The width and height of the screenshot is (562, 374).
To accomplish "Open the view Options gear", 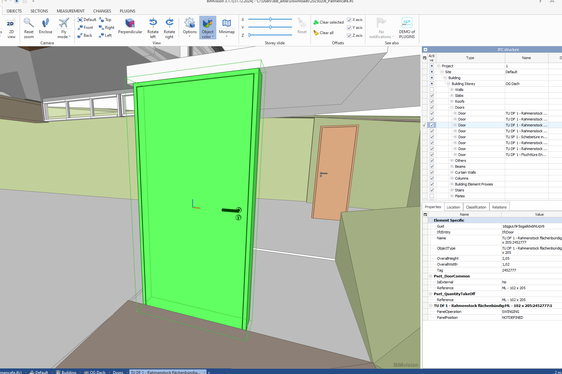I will coord(190,27).
